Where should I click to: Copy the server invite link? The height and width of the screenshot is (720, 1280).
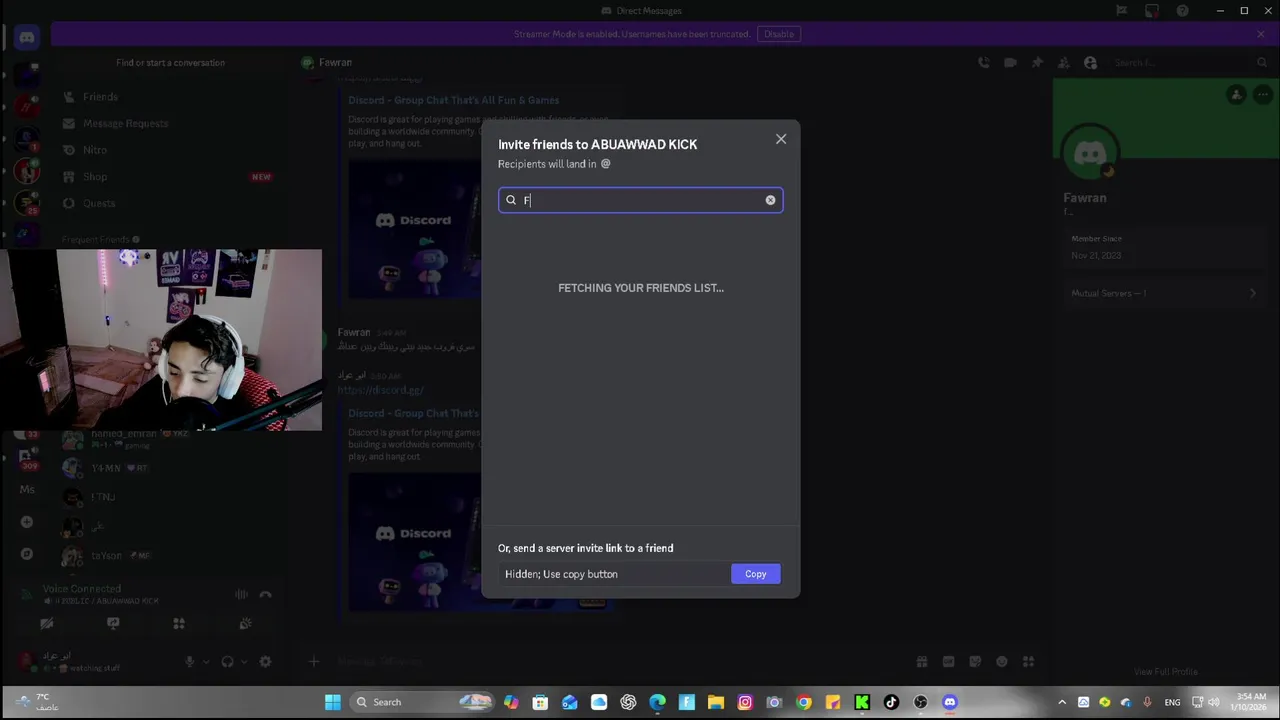coord(755,574)
